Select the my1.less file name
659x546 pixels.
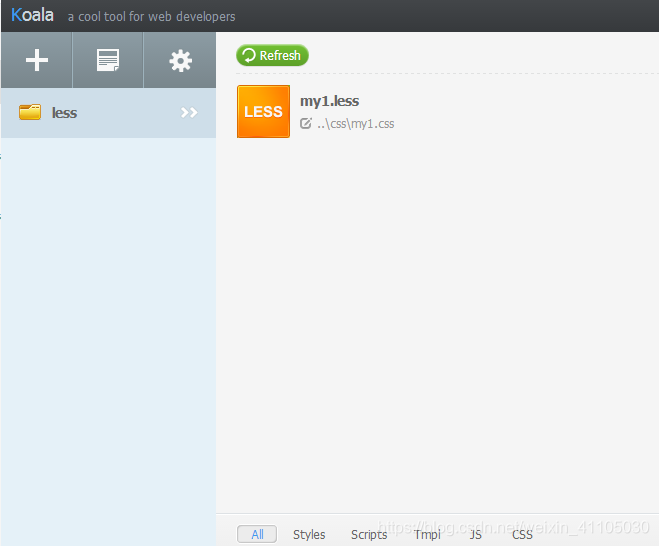[330, 101]
